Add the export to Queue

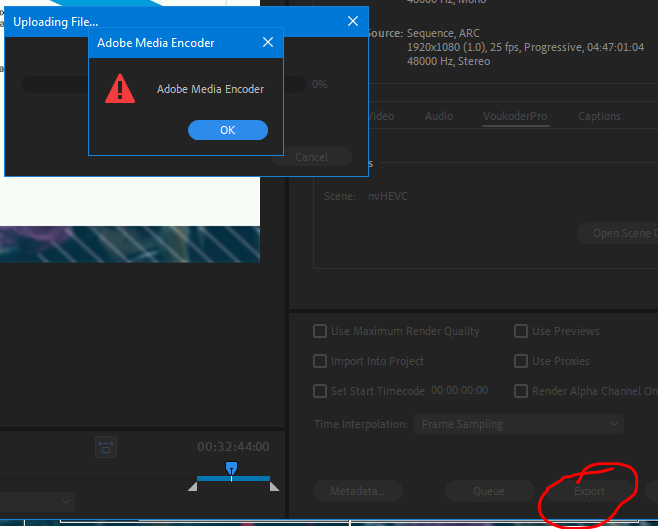click(x=489, y=491)
